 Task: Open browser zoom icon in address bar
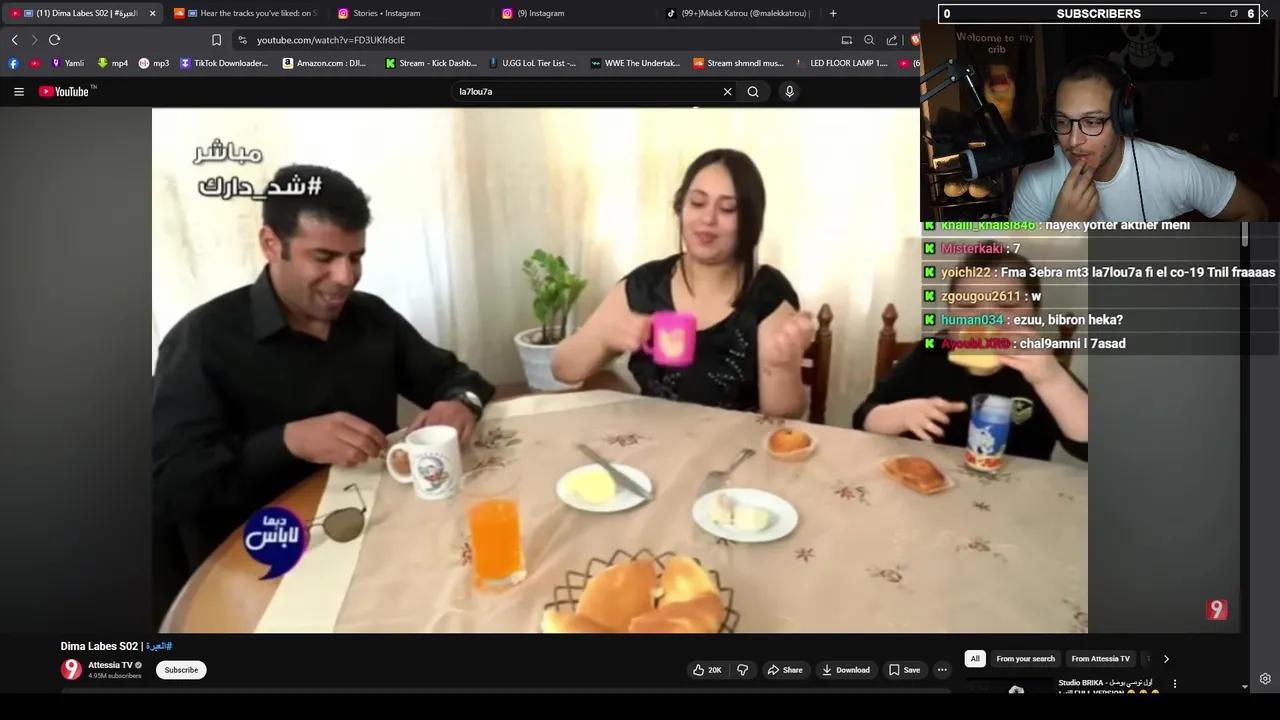869,40
